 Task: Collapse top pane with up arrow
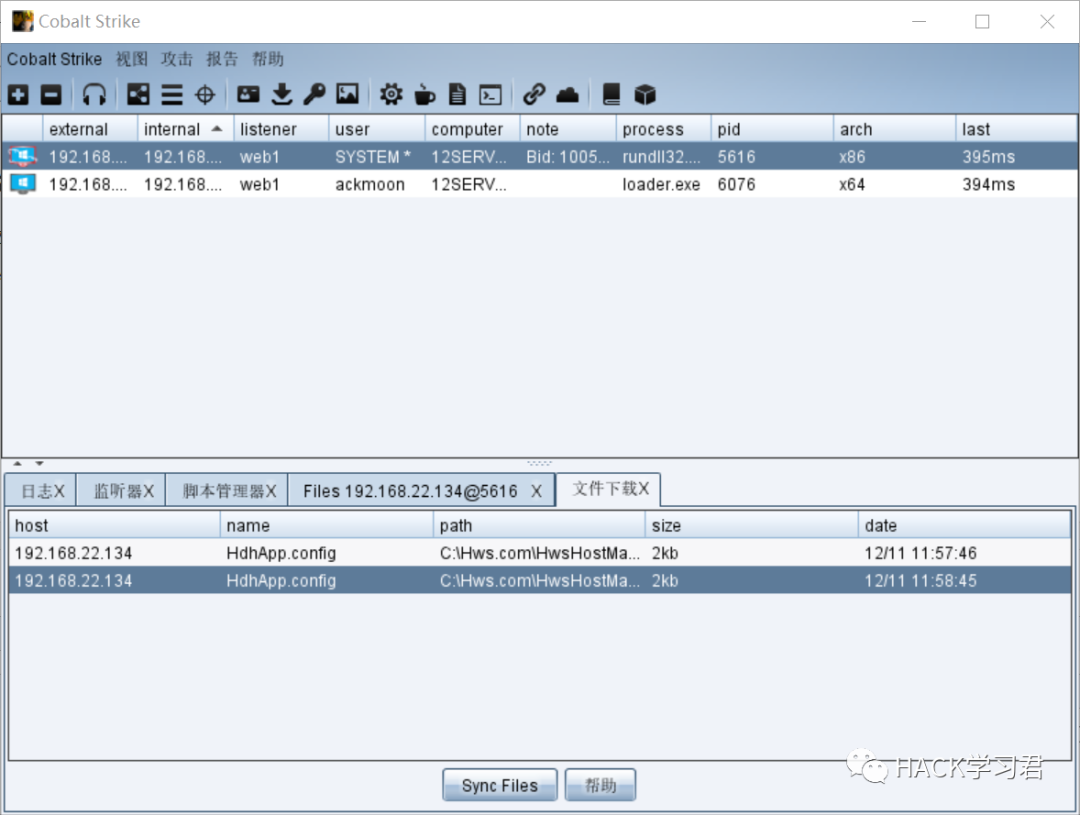[17, 463]
